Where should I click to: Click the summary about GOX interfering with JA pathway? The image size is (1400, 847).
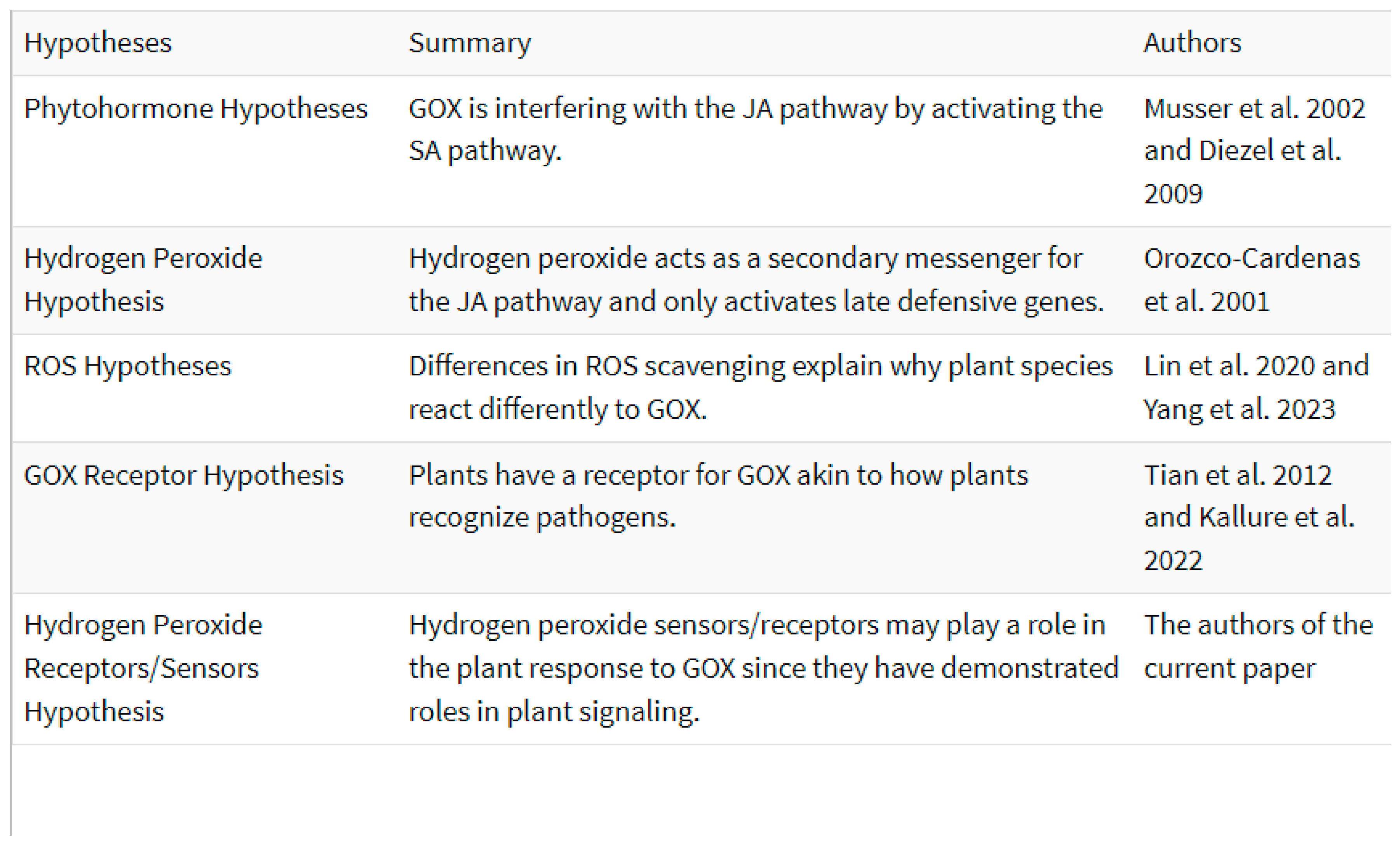[756, 130]
